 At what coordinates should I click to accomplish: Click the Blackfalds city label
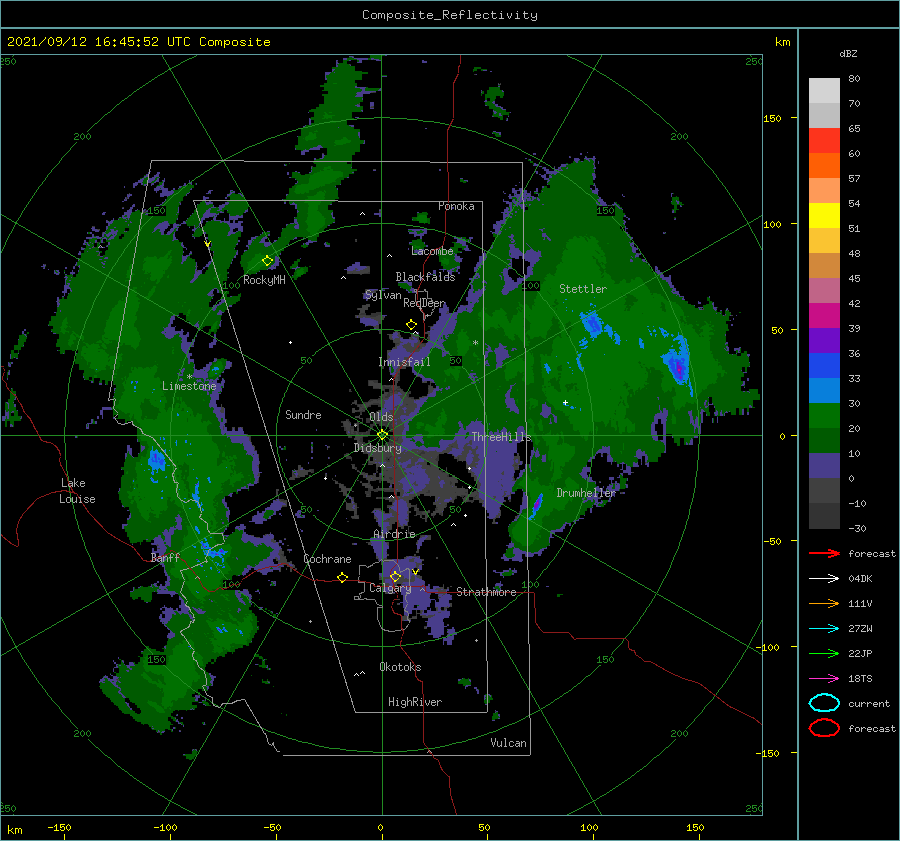425,277
